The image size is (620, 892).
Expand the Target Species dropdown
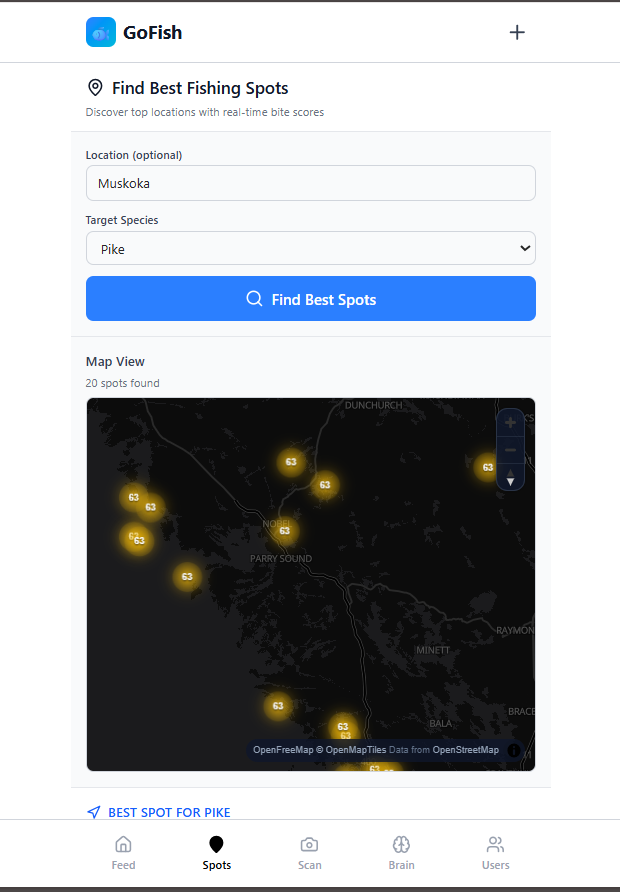point(311,248)
